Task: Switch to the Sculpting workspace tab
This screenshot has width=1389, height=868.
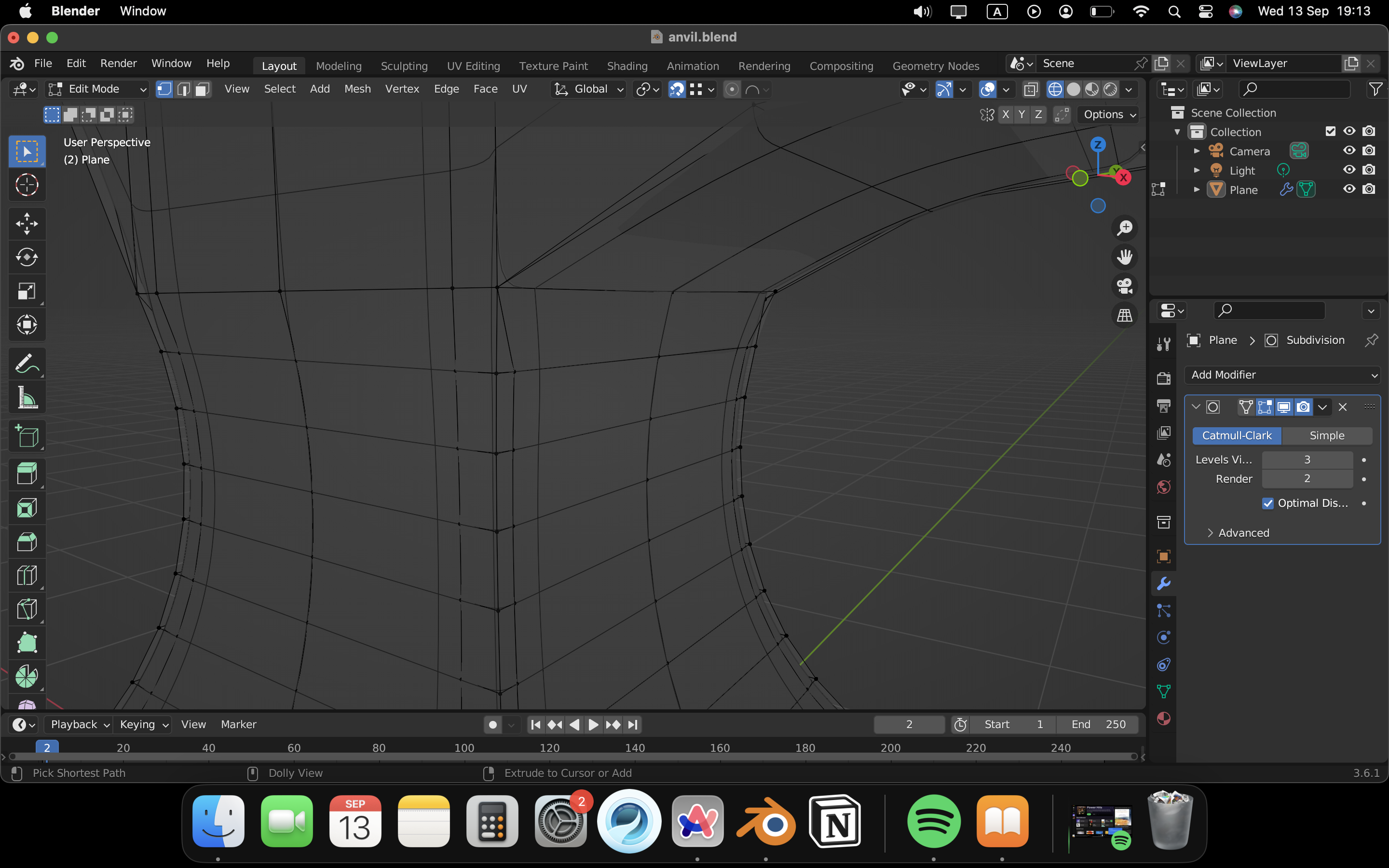Action: click(x=404, y=66)
